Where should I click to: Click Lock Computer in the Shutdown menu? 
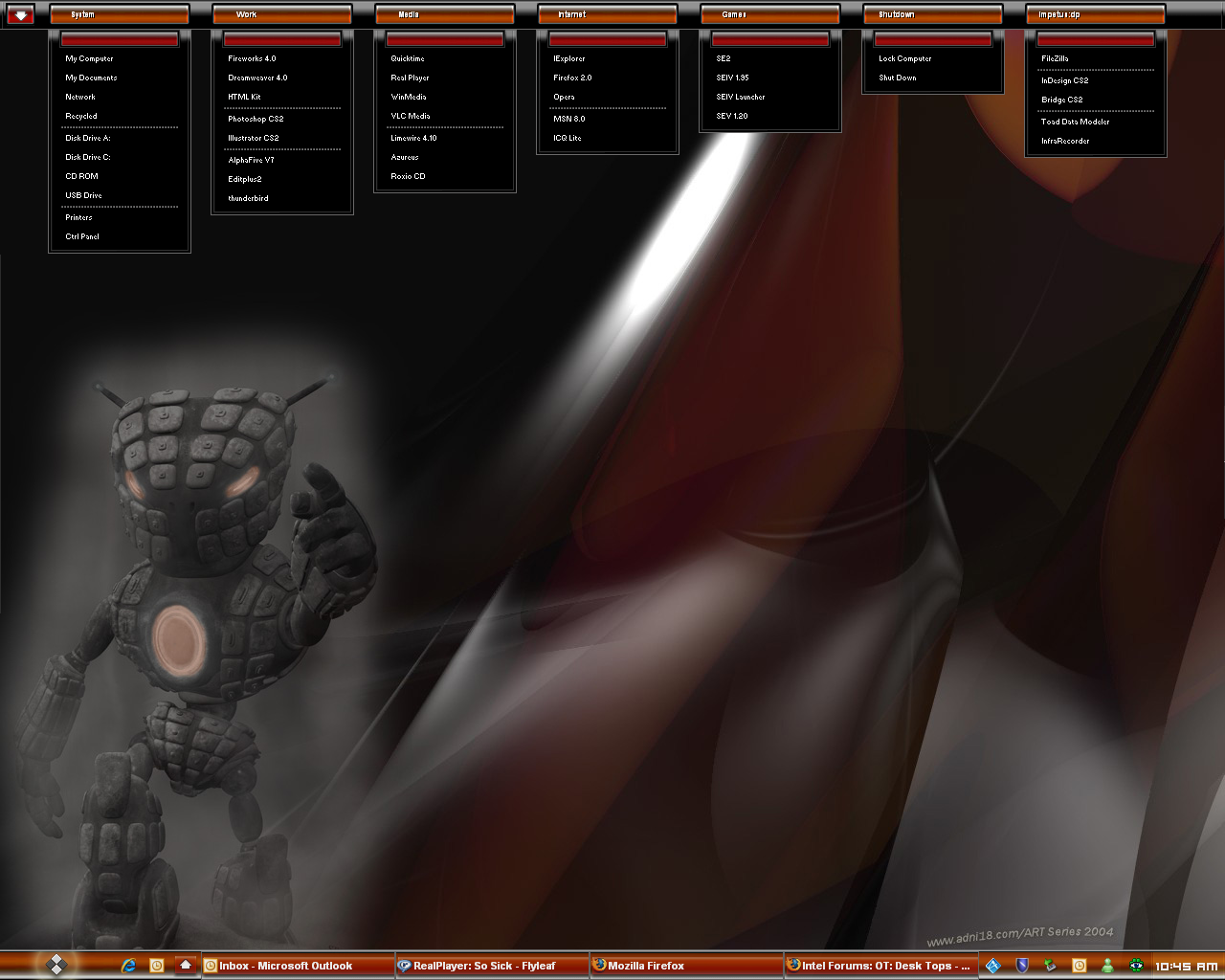pos(904,58)
